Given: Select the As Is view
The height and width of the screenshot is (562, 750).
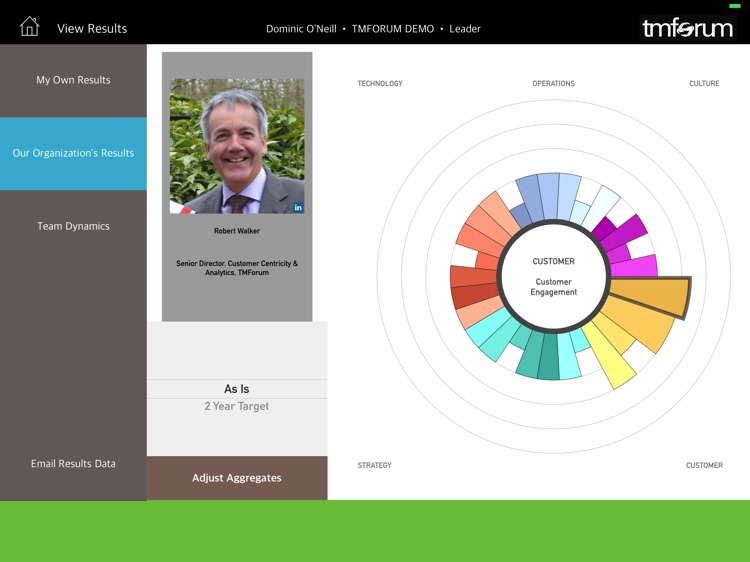Looking at the screenshot, I should click(x=237, y=389).
